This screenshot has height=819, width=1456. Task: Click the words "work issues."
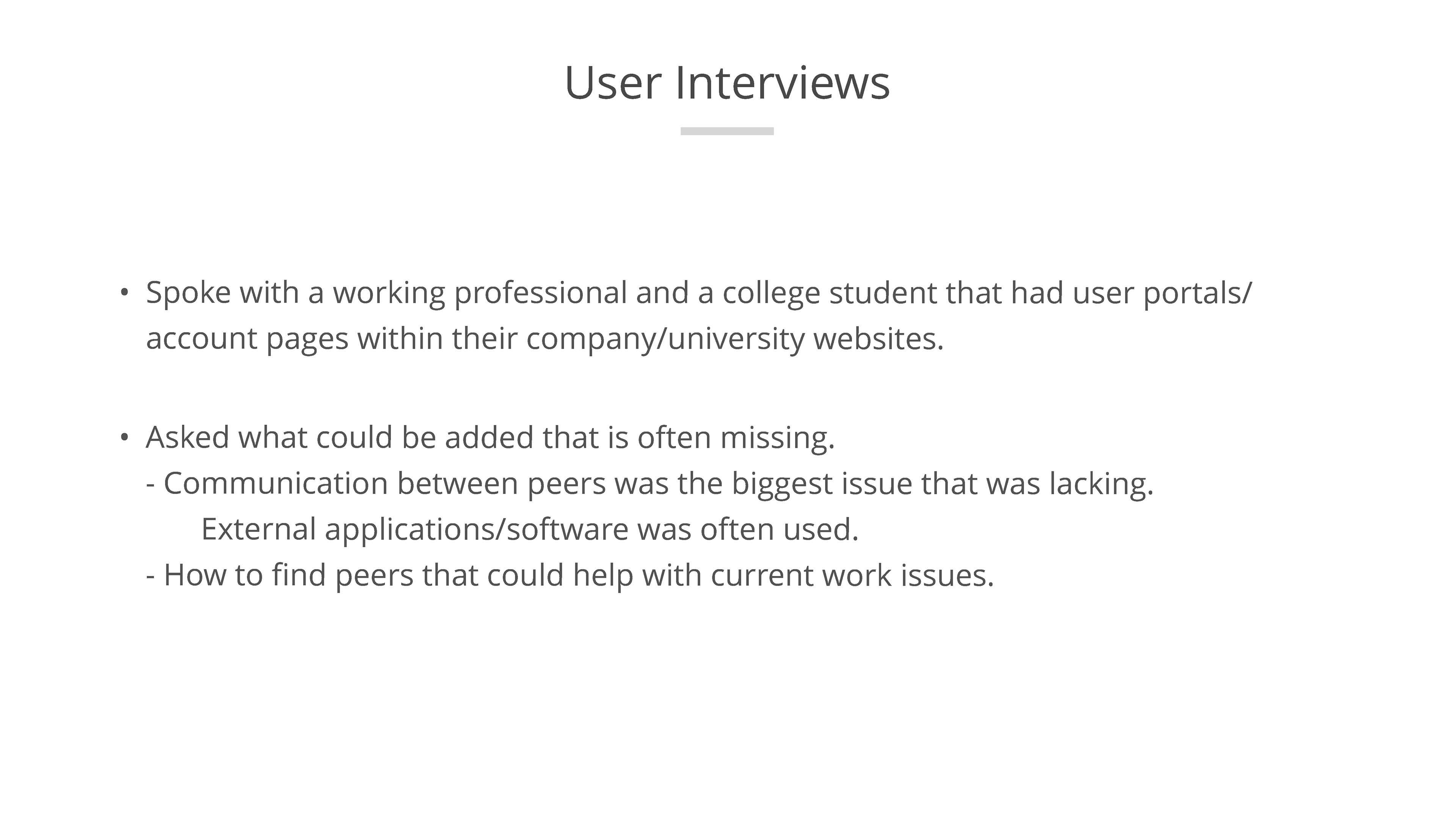(908, 575)
